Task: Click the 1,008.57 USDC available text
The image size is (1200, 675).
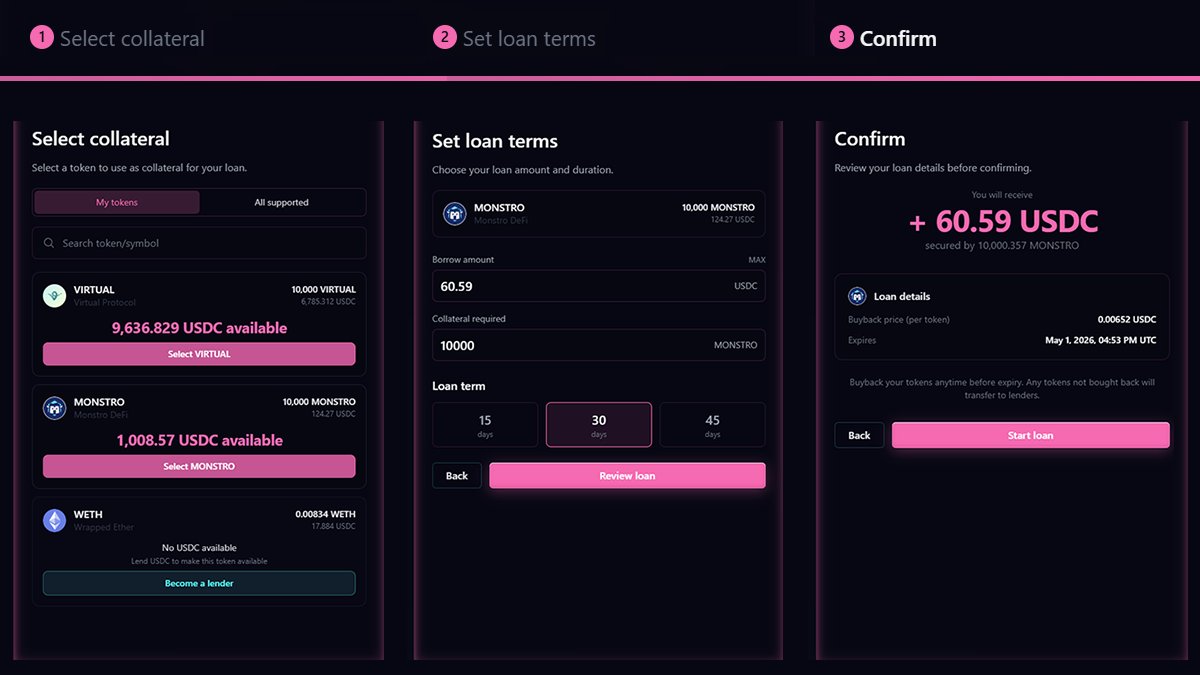Action: click(199, 440)
